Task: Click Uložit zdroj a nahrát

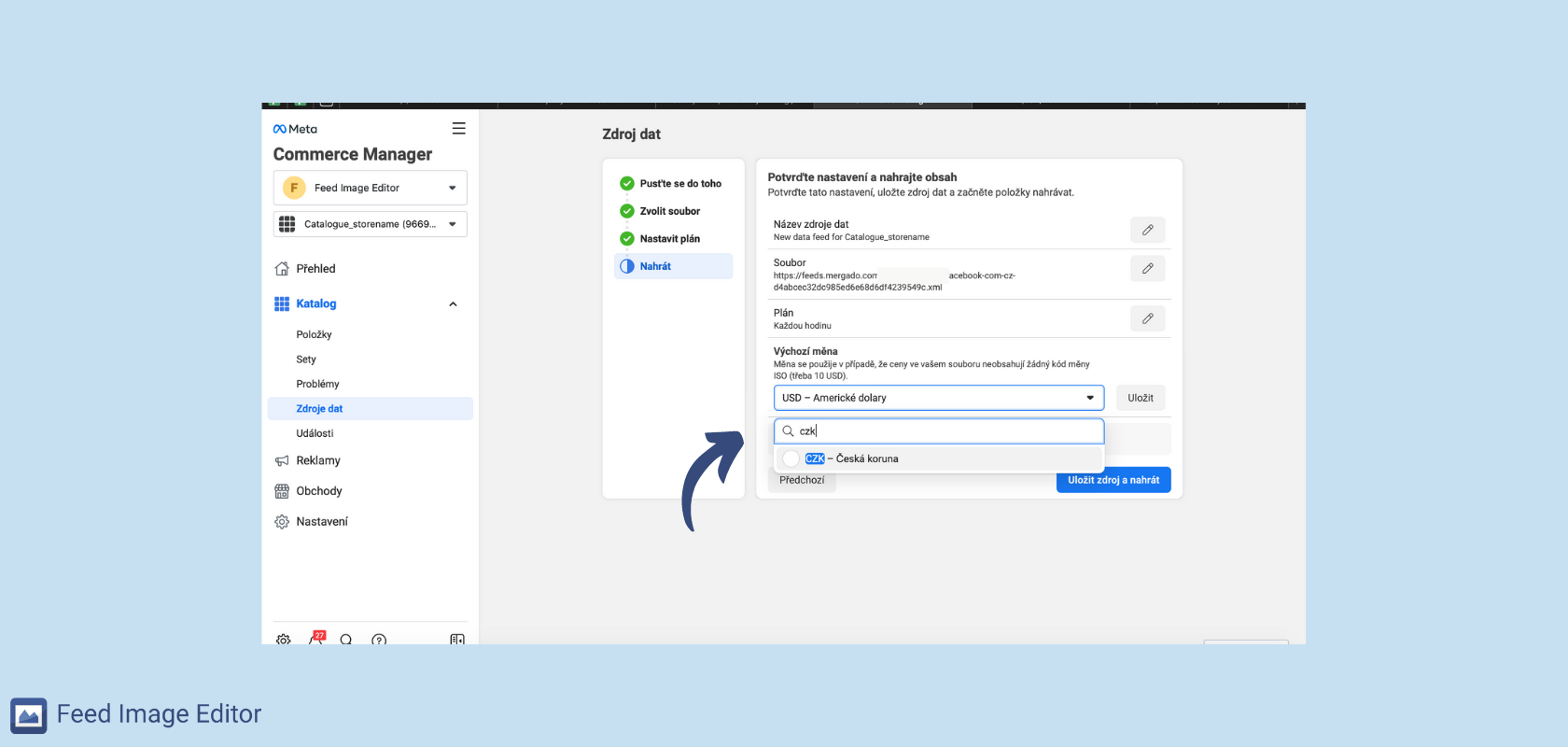Action: 1113,480
